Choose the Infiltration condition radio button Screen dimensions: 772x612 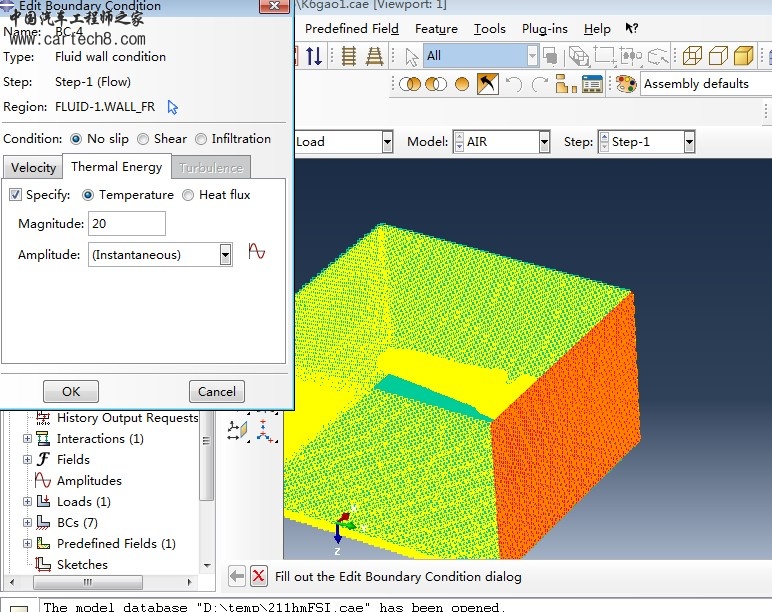click(202, 139)
